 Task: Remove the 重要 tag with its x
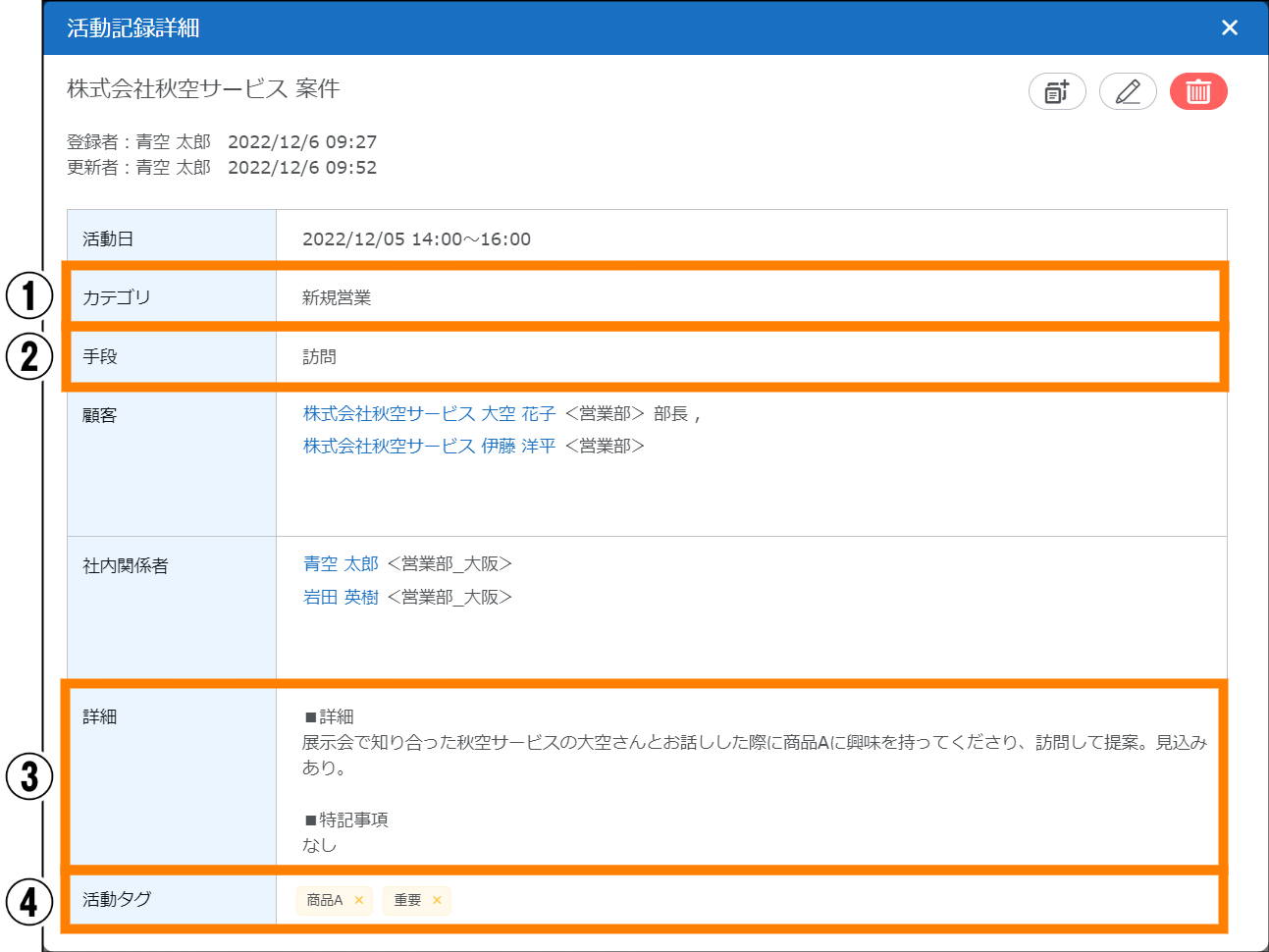click(437, 900)
